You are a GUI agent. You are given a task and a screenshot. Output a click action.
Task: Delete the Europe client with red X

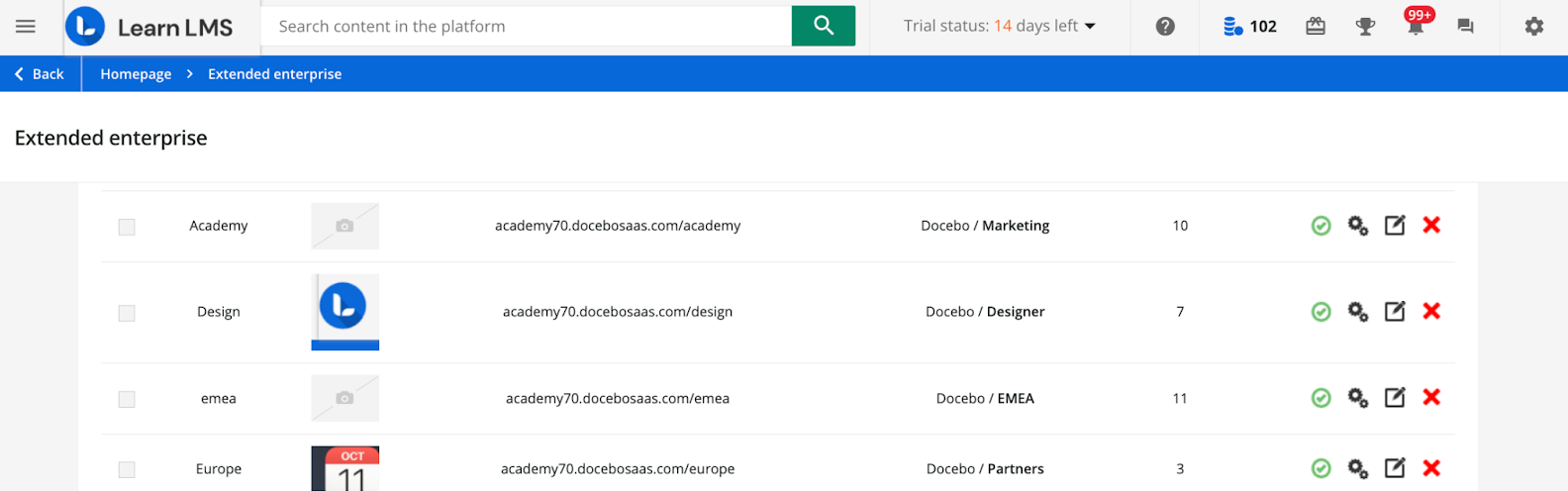(x=1431, y=468)
